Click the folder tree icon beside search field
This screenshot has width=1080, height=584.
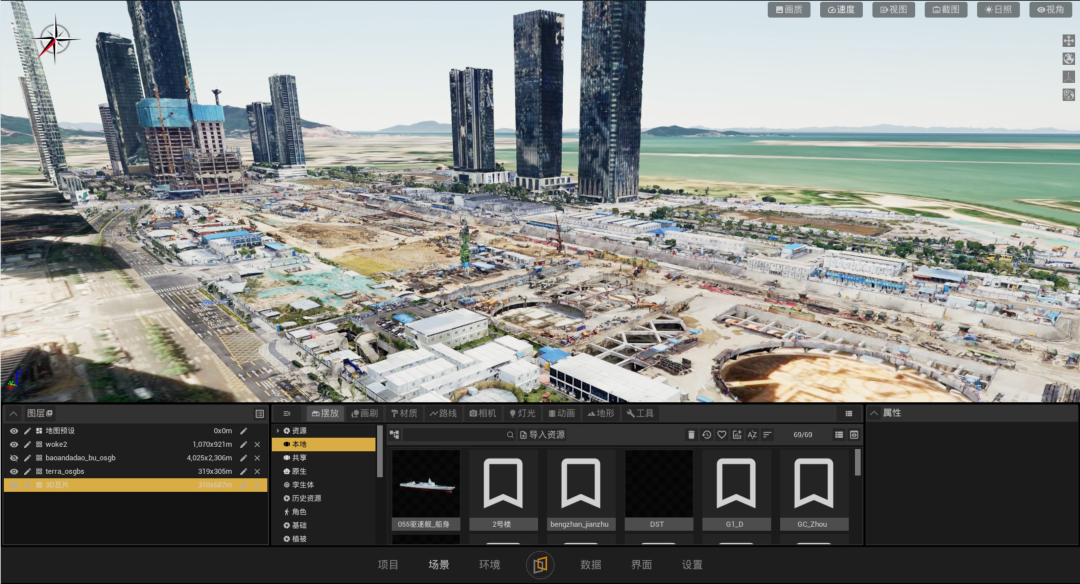[394, 435]
